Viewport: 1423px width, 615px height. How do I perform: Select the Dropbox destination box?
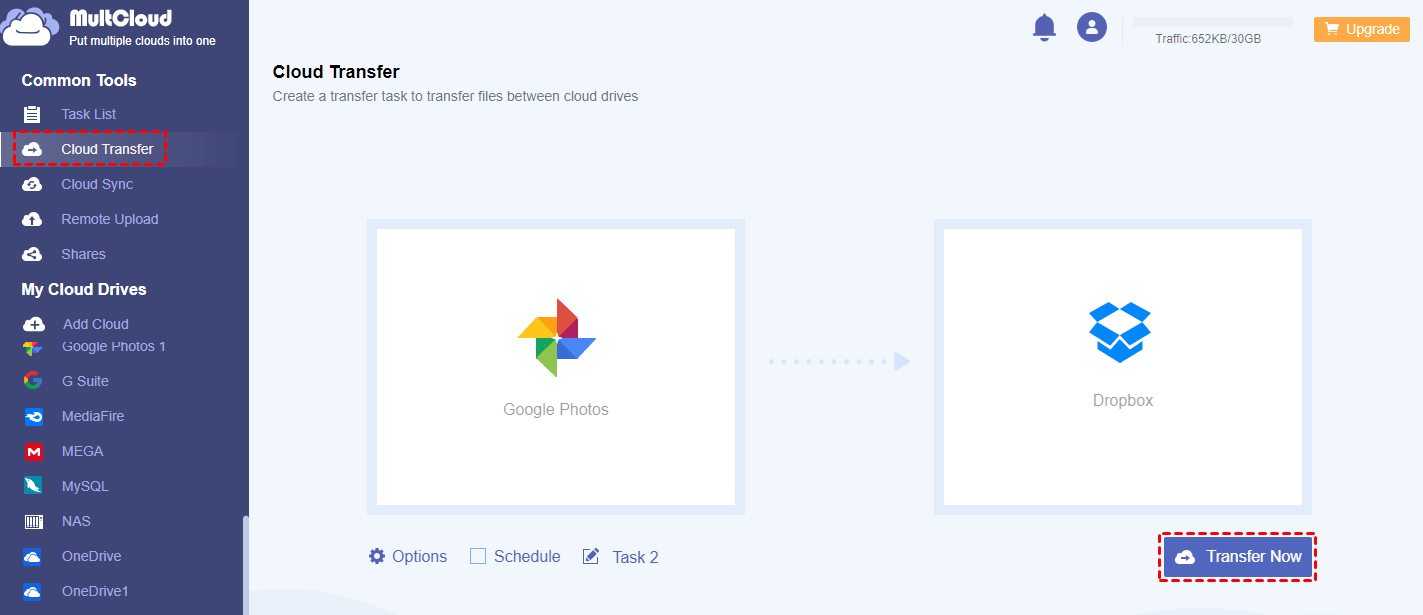point(1123,367)
